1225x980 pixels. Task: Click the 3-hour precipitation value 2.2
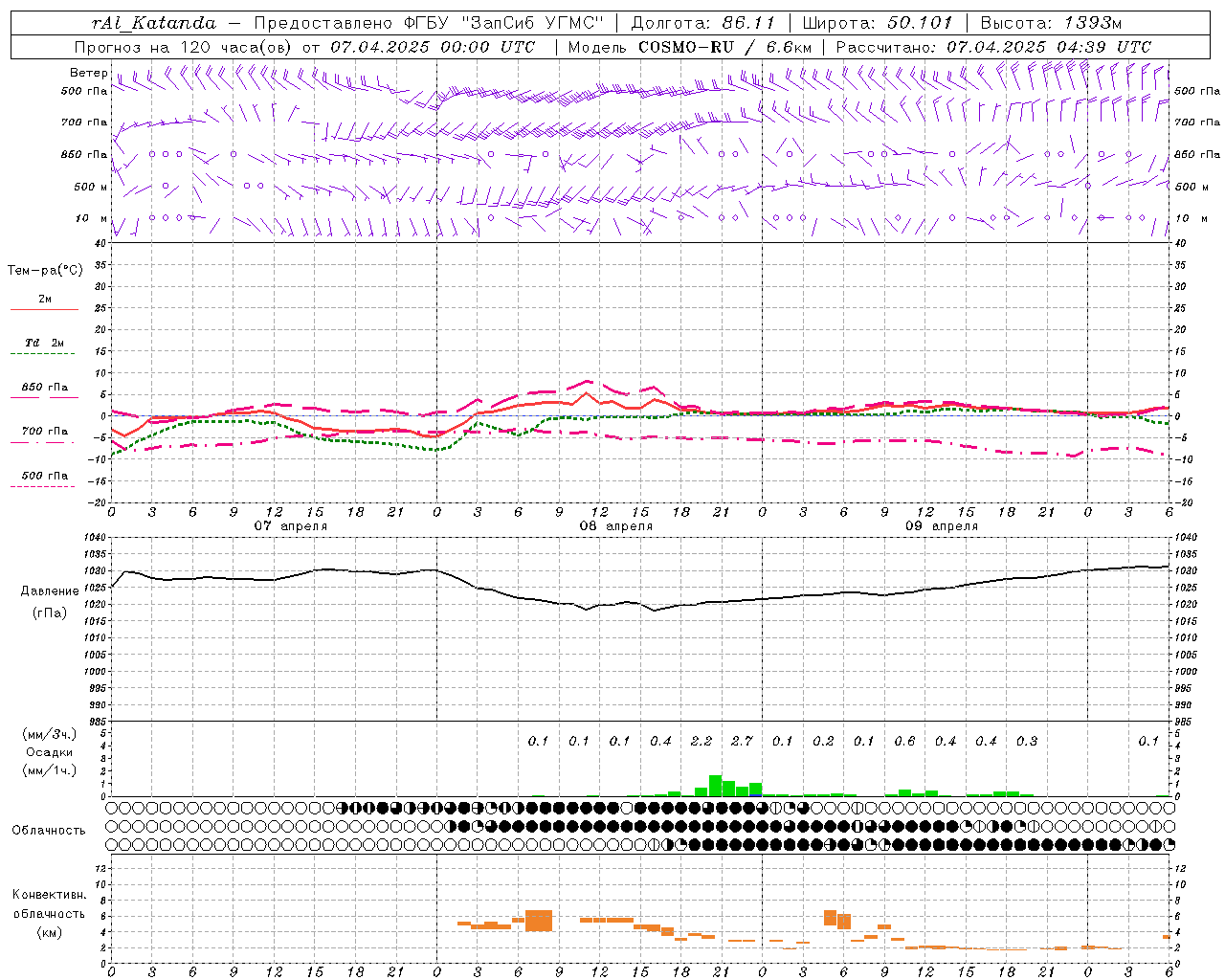tap(702, 741)
